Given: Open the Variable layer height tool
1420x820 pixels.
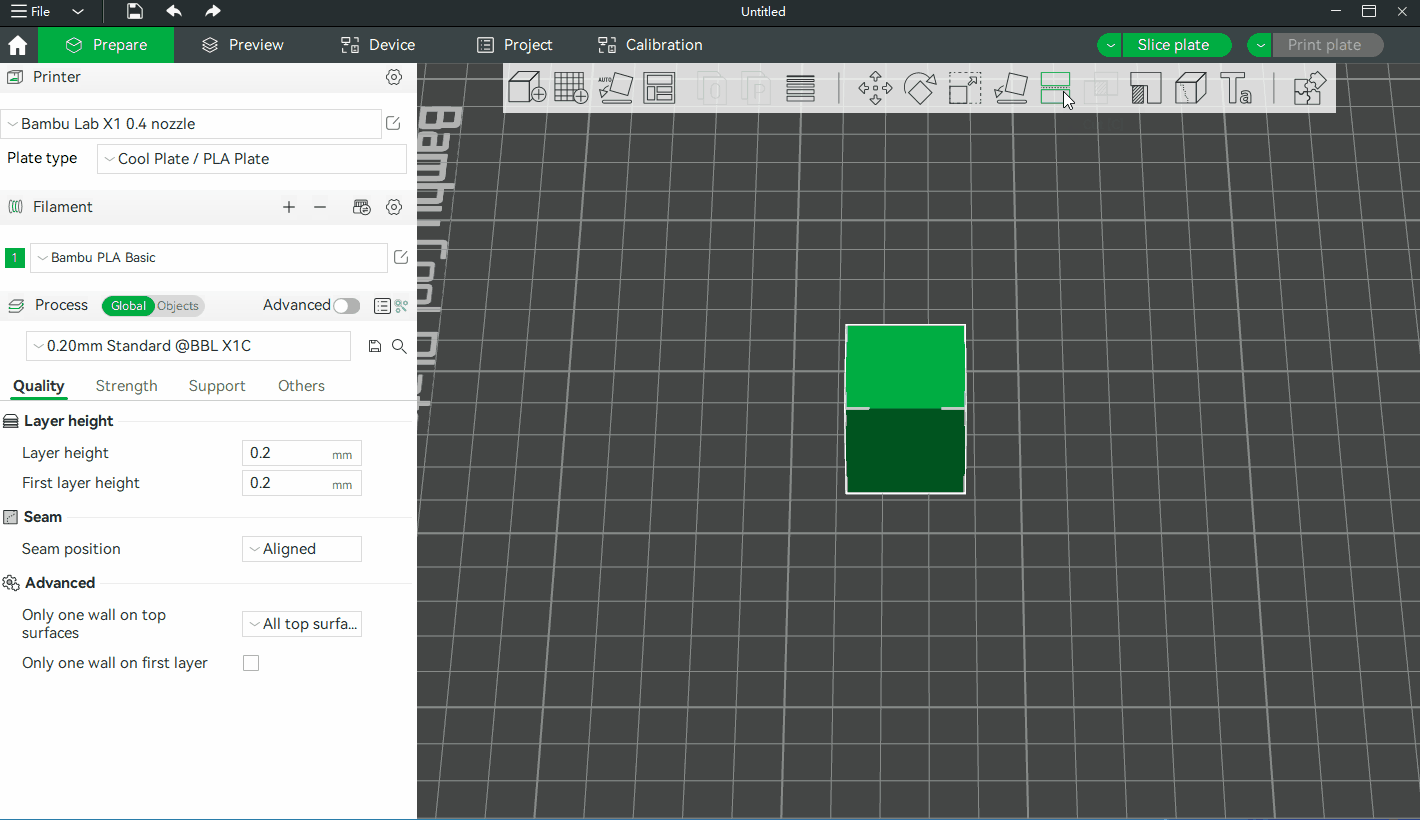Looking at the screenshot, I should (800, 88).
